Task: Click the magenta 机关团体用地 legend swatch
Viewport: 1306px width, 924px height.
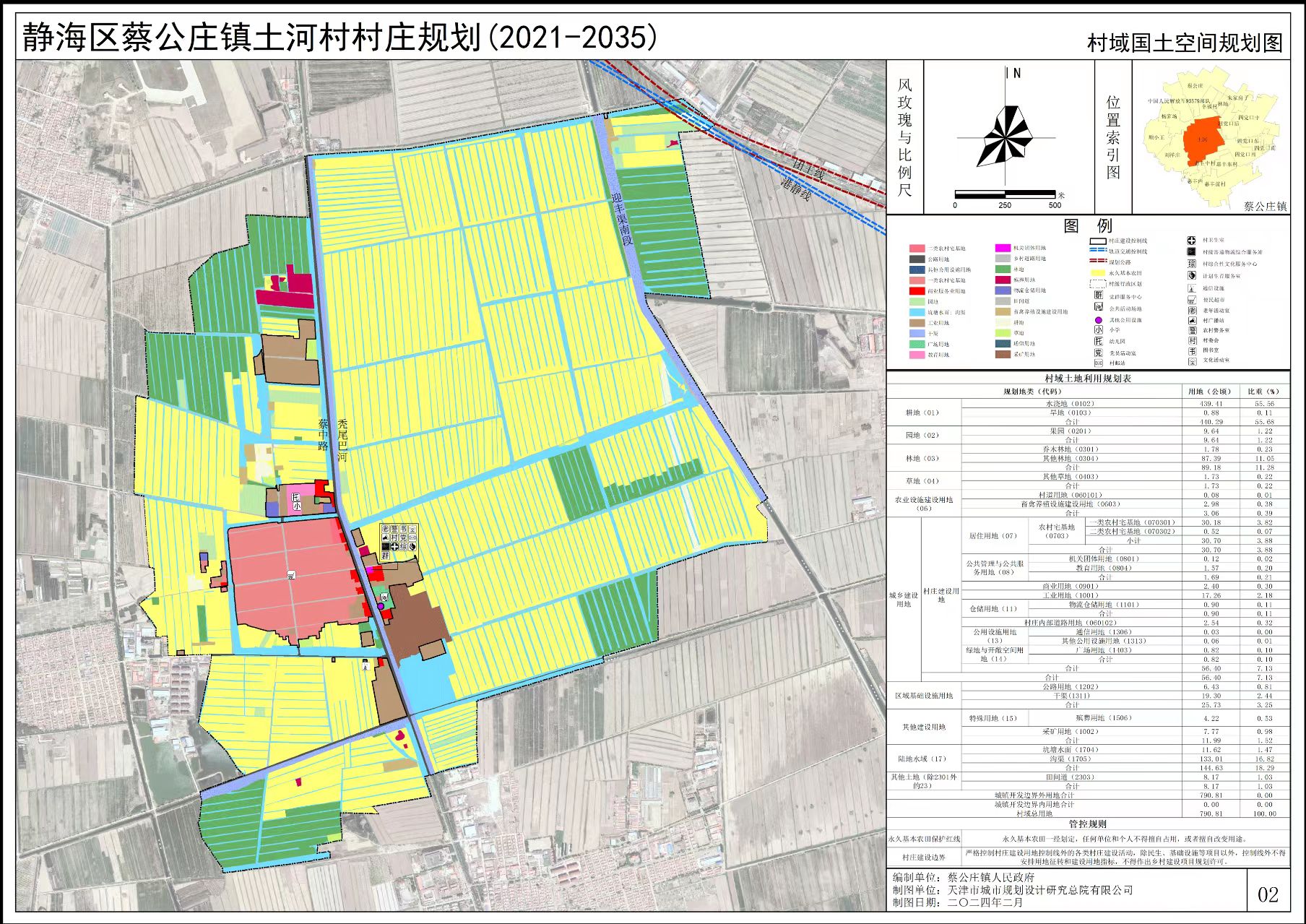Action: 1003,248
